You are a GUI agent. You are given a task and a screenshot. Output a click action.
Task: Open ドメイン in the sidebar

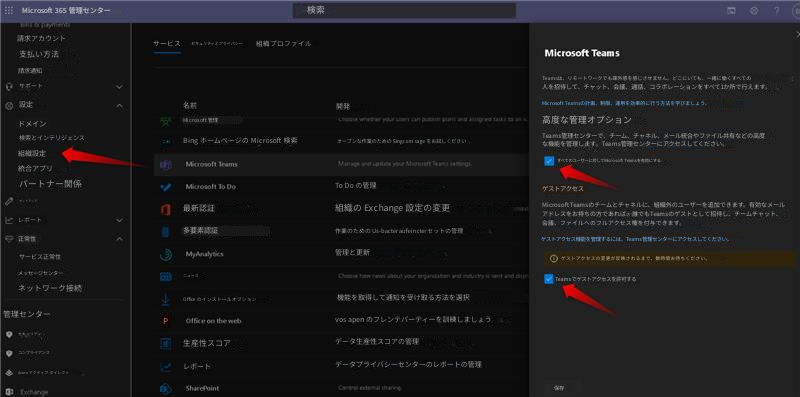pos(32,123)
